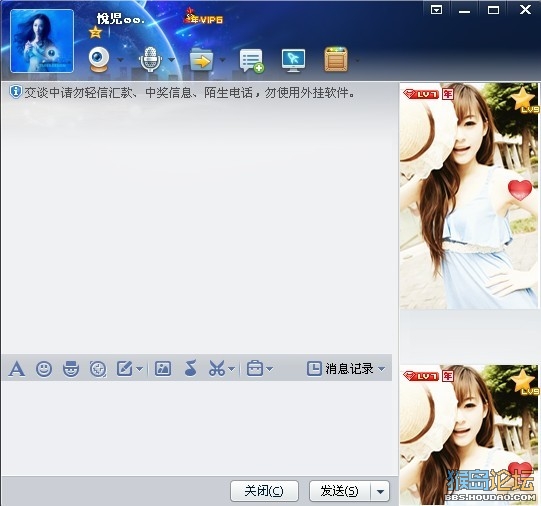Click the safety warning notice text
The height and width of the screenshot is (506, 541).
click(x=190, y=92)
